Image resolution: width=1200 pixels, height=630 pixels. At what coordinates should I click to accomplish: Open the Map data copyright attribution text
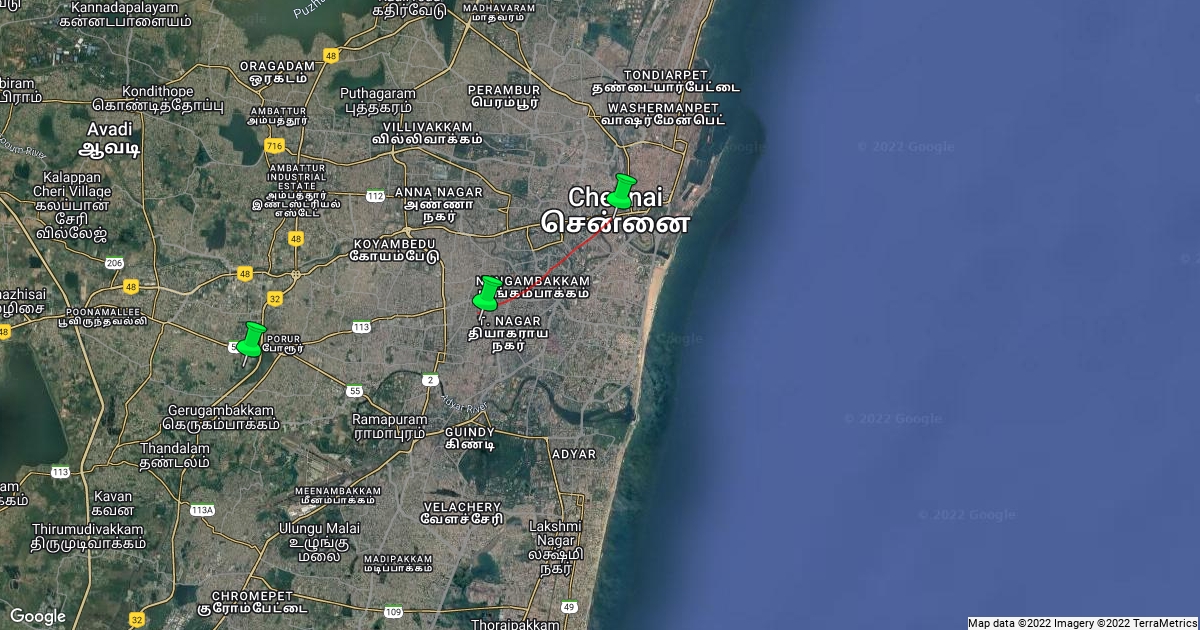click(x=1082, y=623)
